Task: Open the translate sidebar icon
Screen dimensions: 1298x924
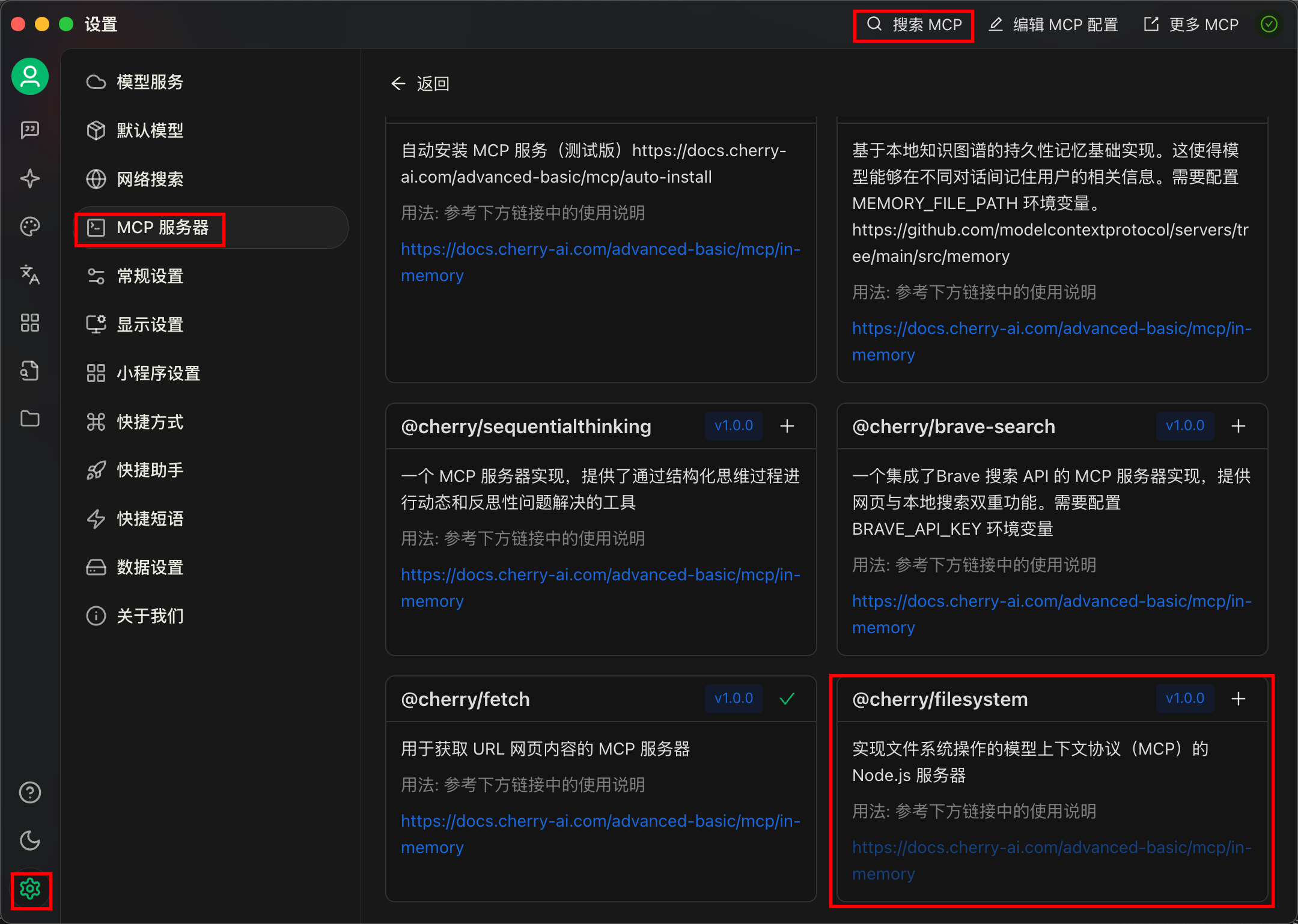Action: point(30,275)
